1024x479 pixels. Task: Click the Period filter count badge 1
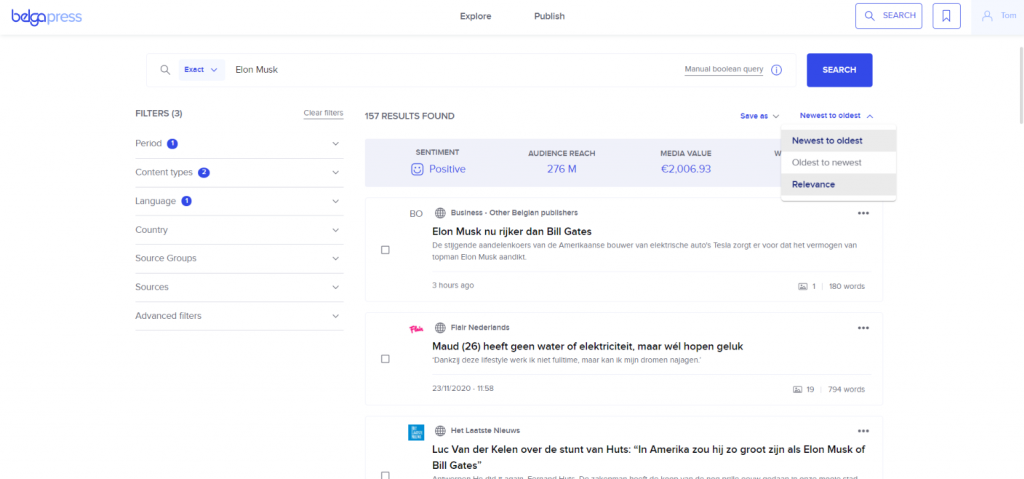pyautogui.click(x=172, y=144)
